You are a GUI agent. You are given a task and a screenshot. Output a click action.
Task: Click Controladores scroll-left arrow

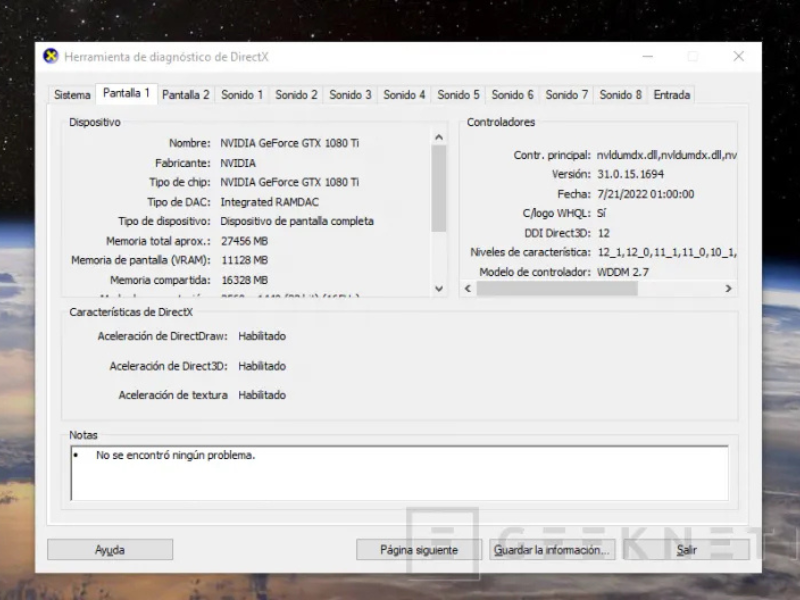(468, 288)
